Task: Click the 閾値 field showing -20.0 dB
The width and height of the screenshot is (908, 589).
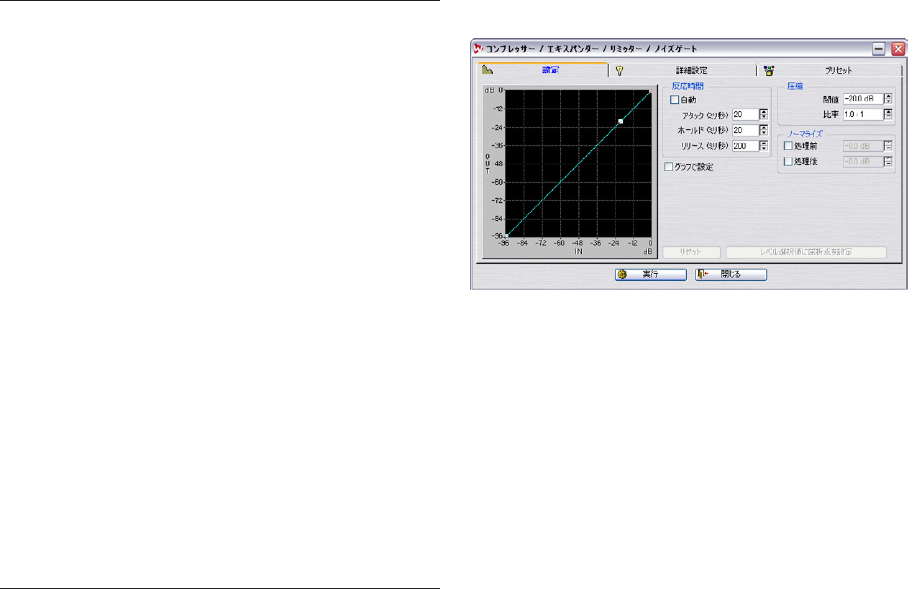Action: [x=863, y=99]
